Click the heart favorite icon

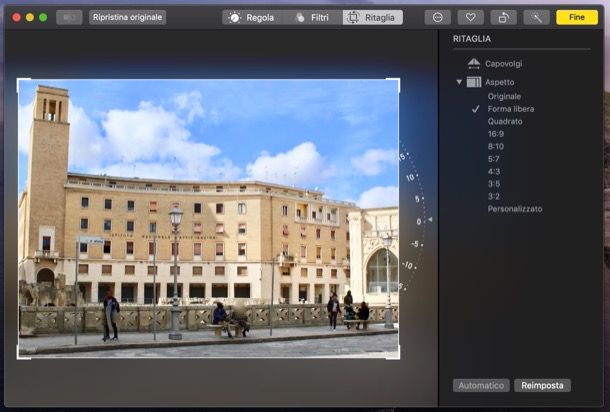tap(470, 17)
